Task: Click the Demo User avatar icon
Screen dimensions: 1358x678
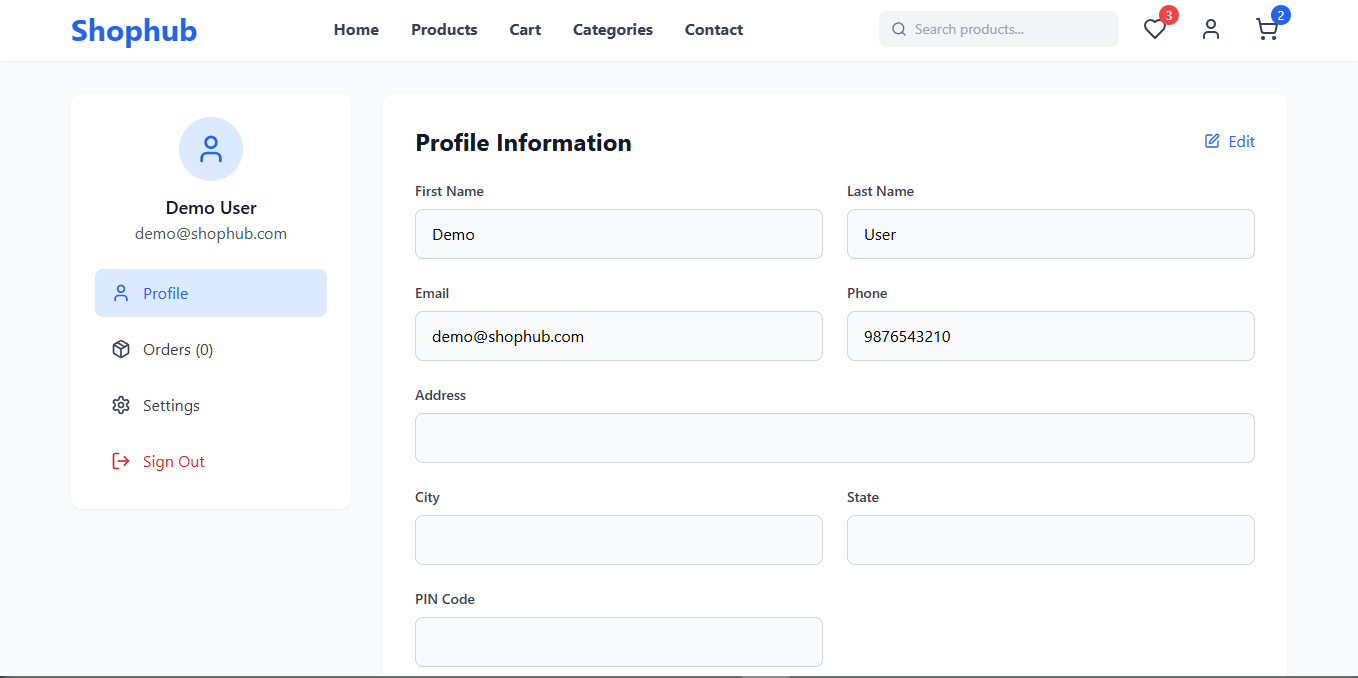Action: pos(211,149)
